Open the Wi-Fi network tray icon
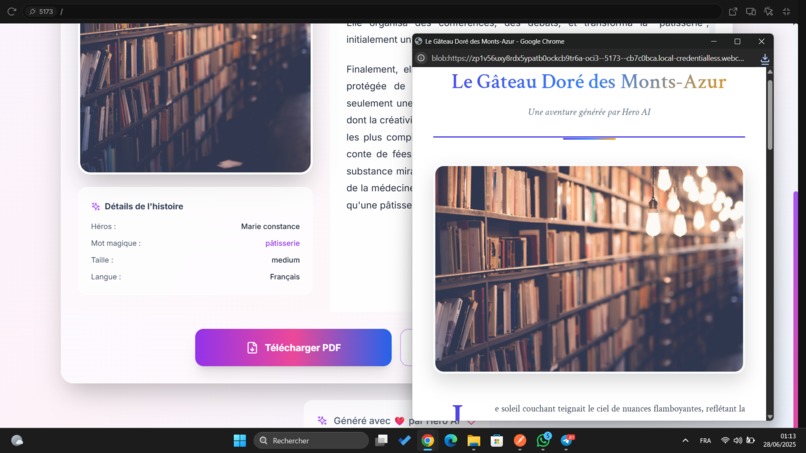806x453 pixels. (725, 441)
